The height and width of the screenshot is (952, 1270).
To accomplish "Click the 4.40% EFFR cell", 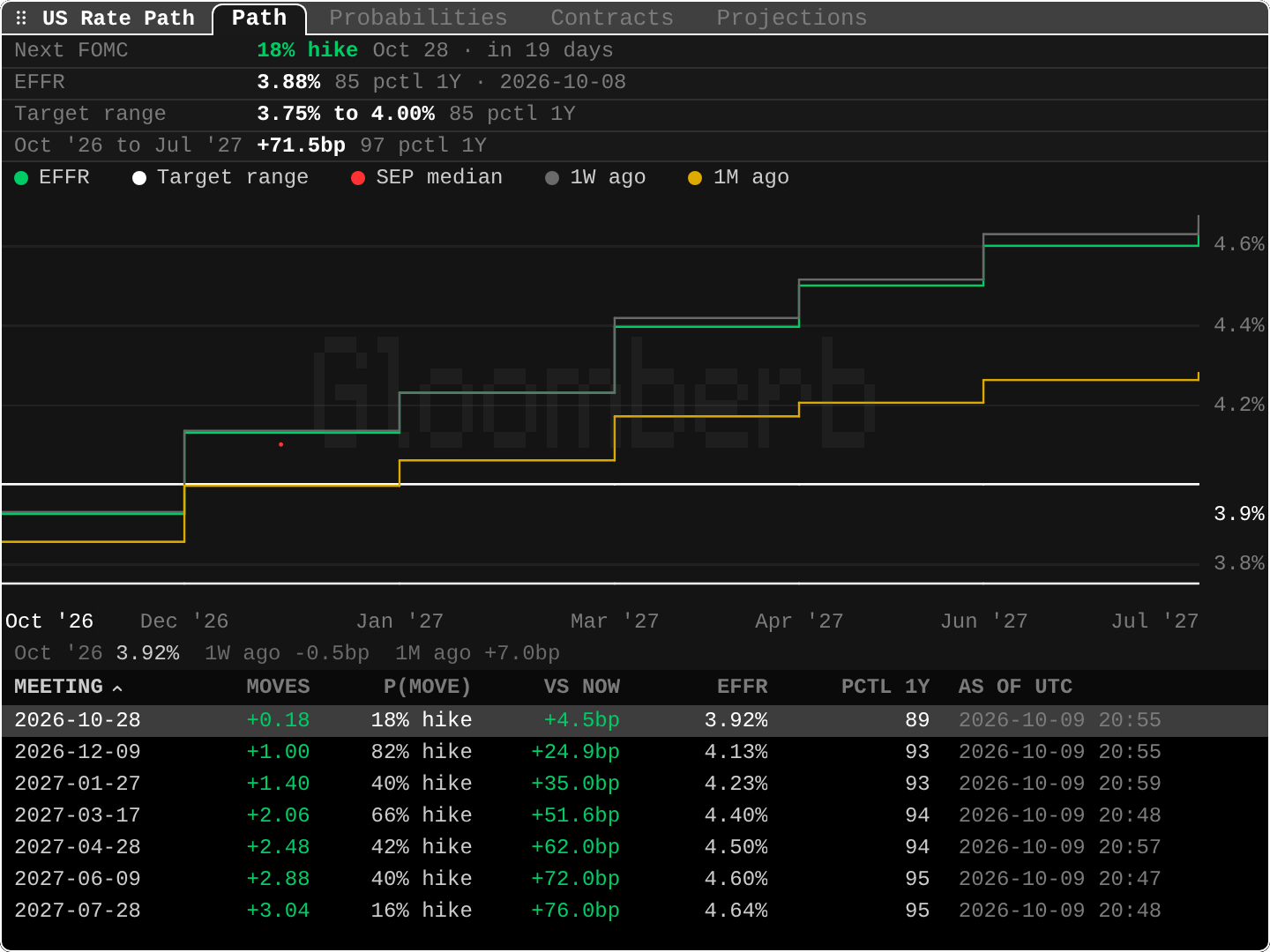I will (x=736, y=815).
